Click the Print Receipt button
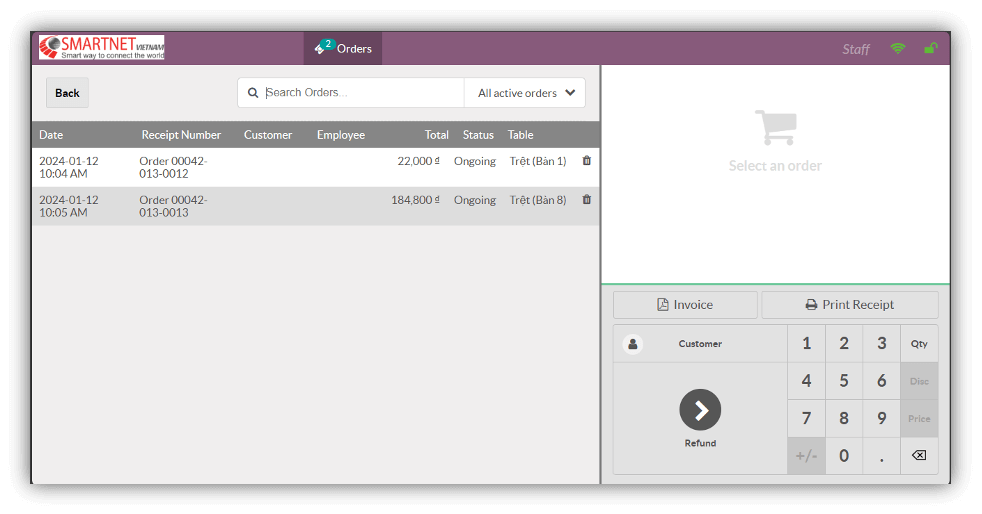 pyautogui.click(x=850, y=305)
